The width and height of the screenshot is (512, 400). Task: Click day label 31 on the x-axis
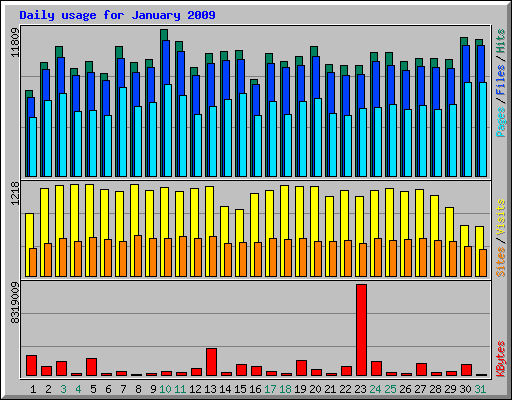coord(480,389)
